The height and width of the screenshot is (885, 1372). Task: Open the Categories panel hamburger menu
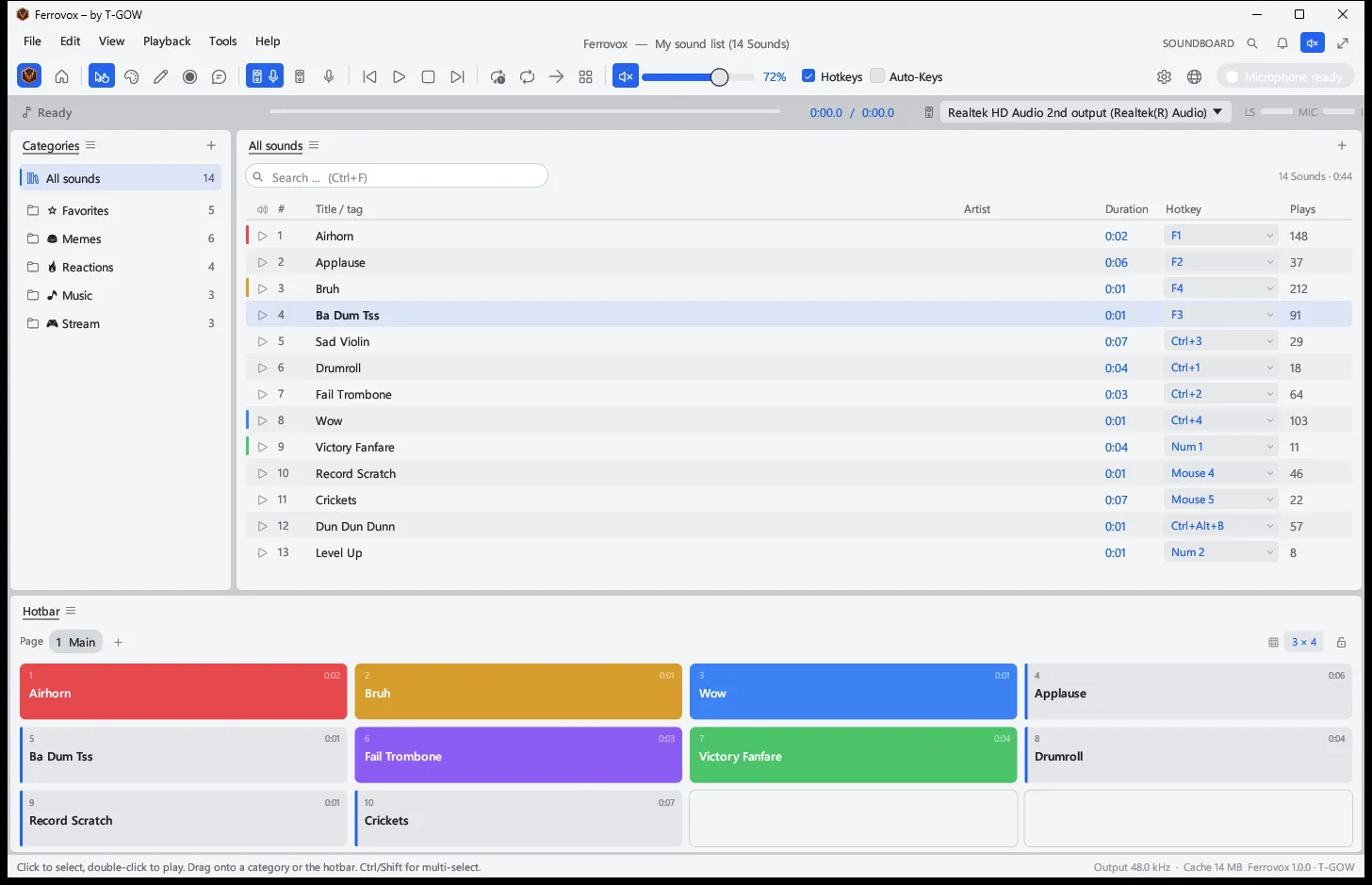point(90,145)
